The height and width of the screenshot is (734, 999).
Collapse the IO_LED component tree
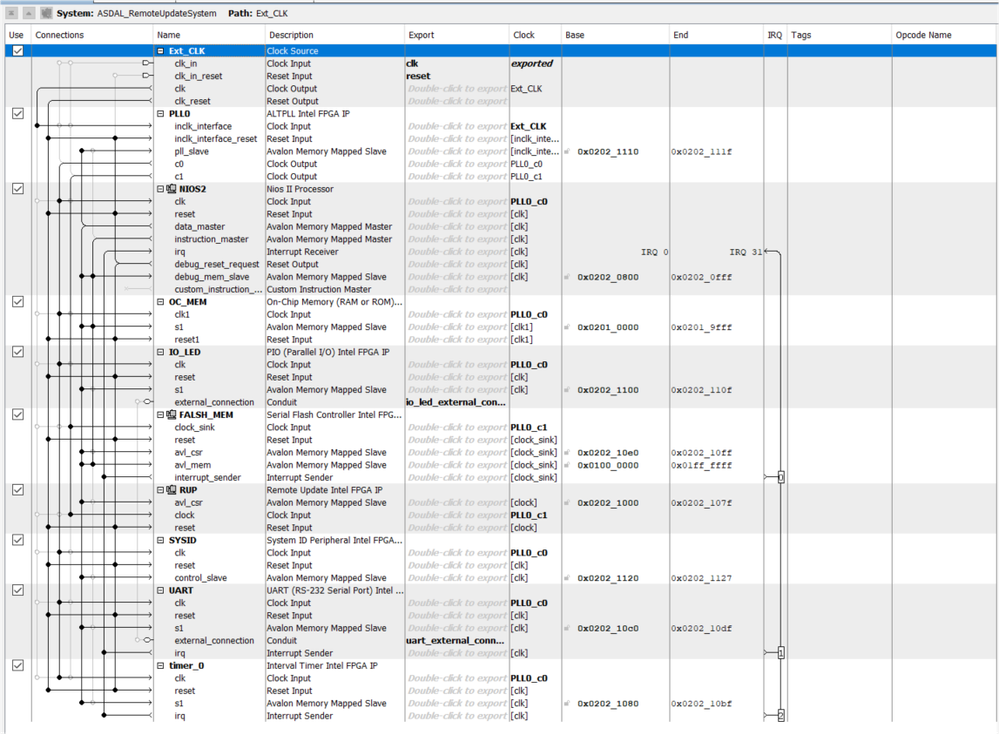coord(161,352)
